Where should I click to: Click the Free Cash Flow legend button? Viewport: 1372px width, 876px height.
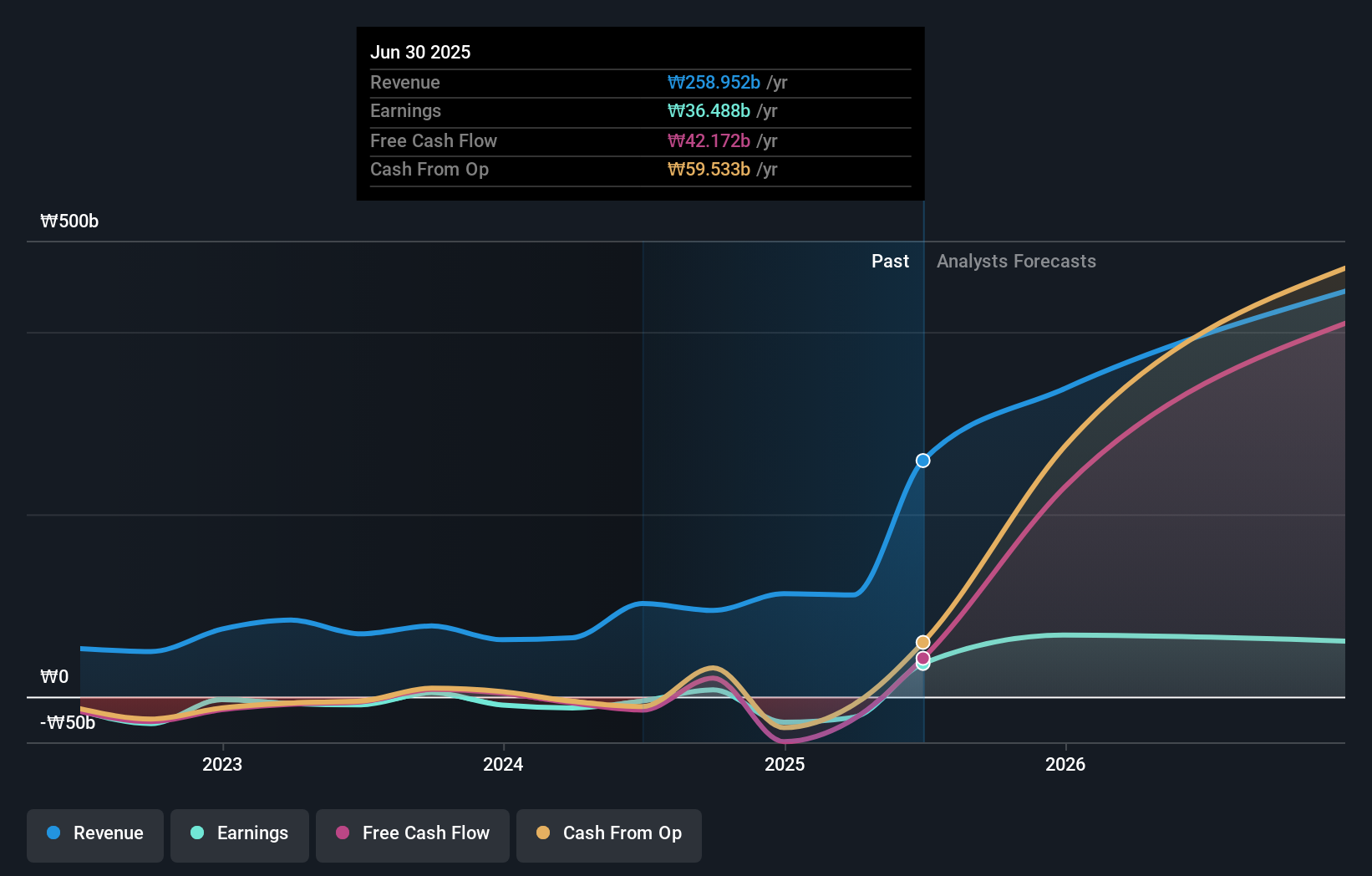point(413,833)
